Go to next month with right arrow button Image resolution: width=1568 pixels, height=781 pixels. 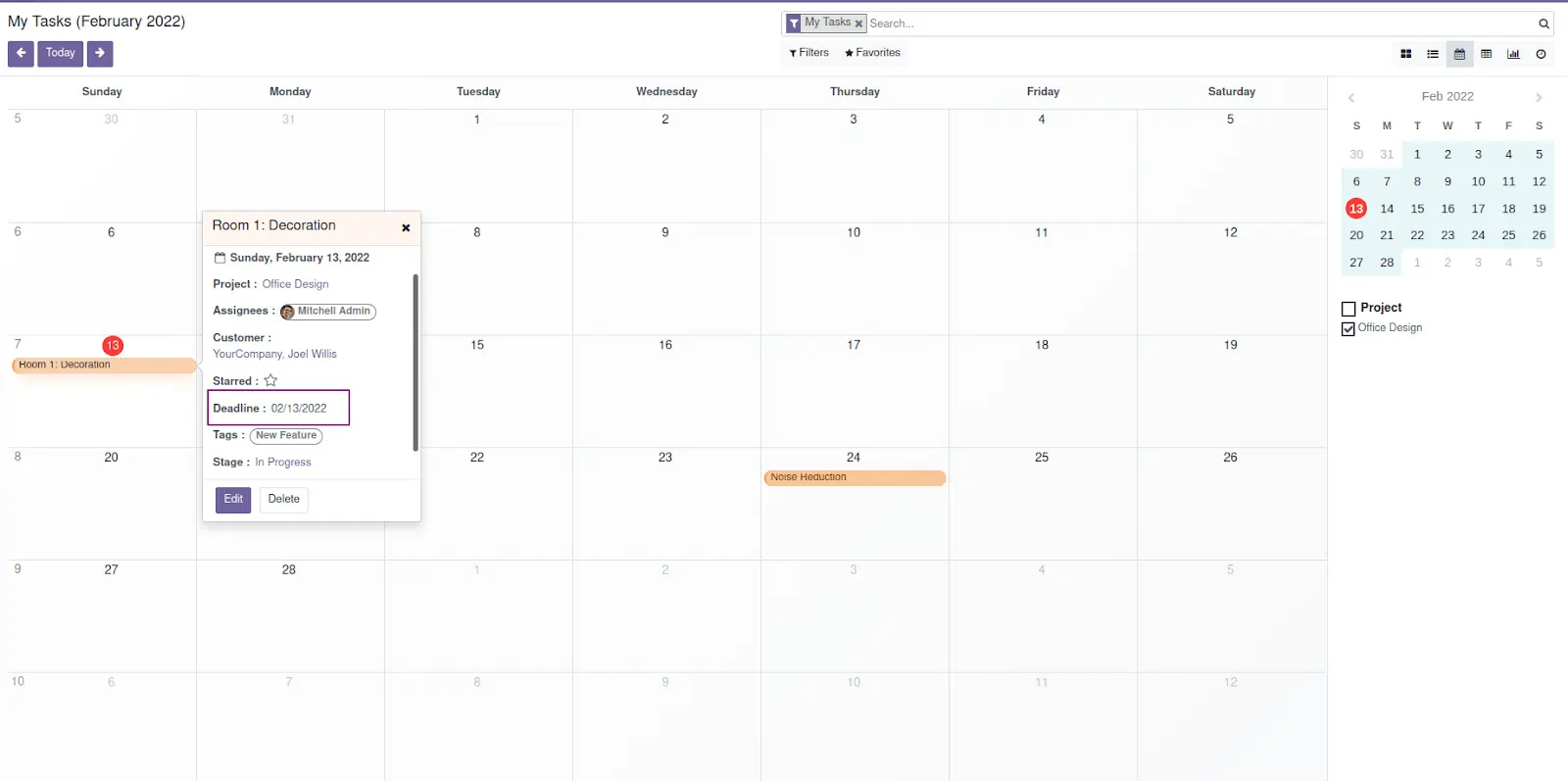(x=100, y=53)
